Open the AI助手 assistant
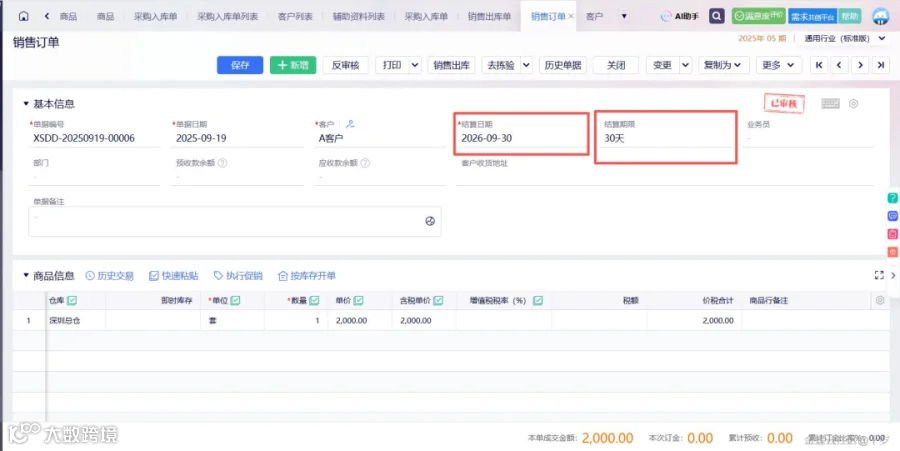This screenshot has height=451, width=900. coord(680,17)
